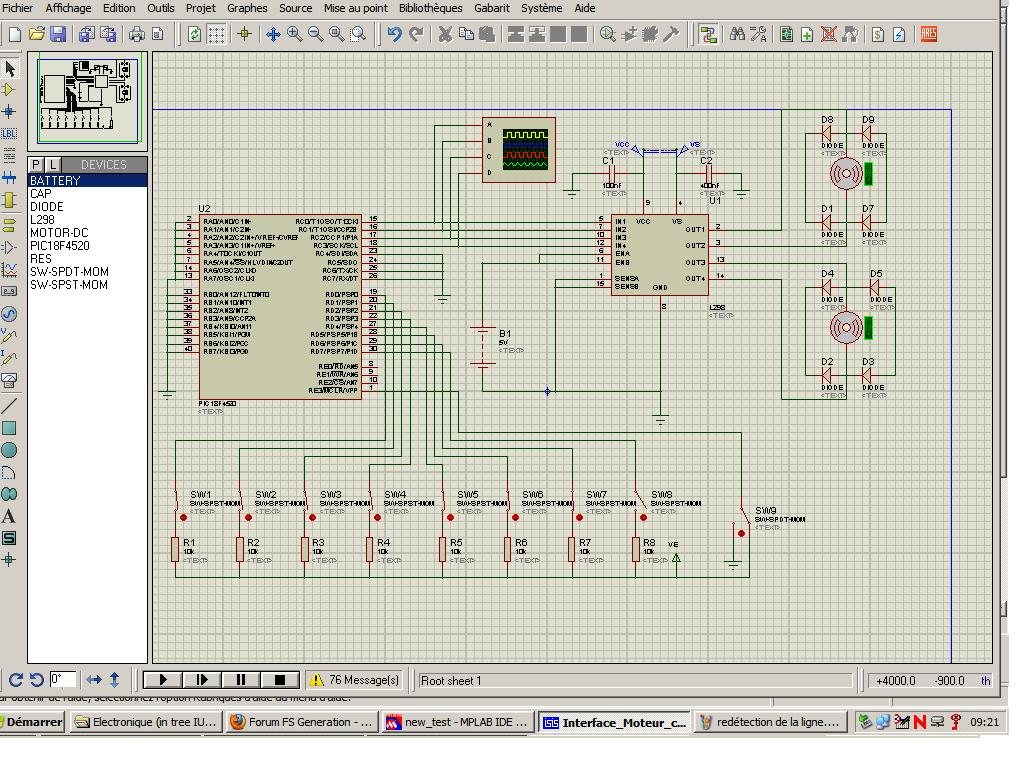The height and width of the screenshot is (768, 1024).
Task: Select the 2D text tool 'A'
Action: pos(9,516)
